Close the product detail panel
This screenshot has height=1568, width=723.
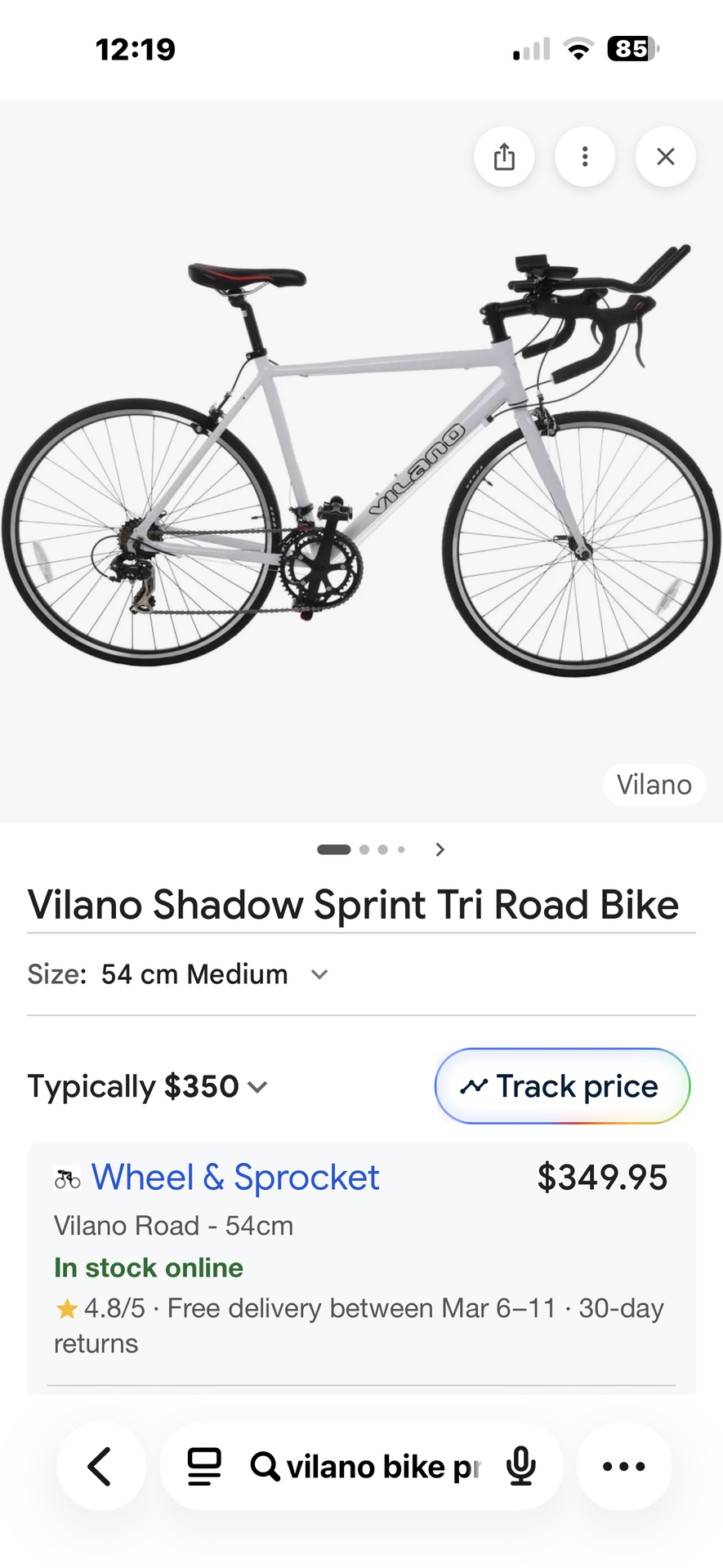tap(666, 157)
